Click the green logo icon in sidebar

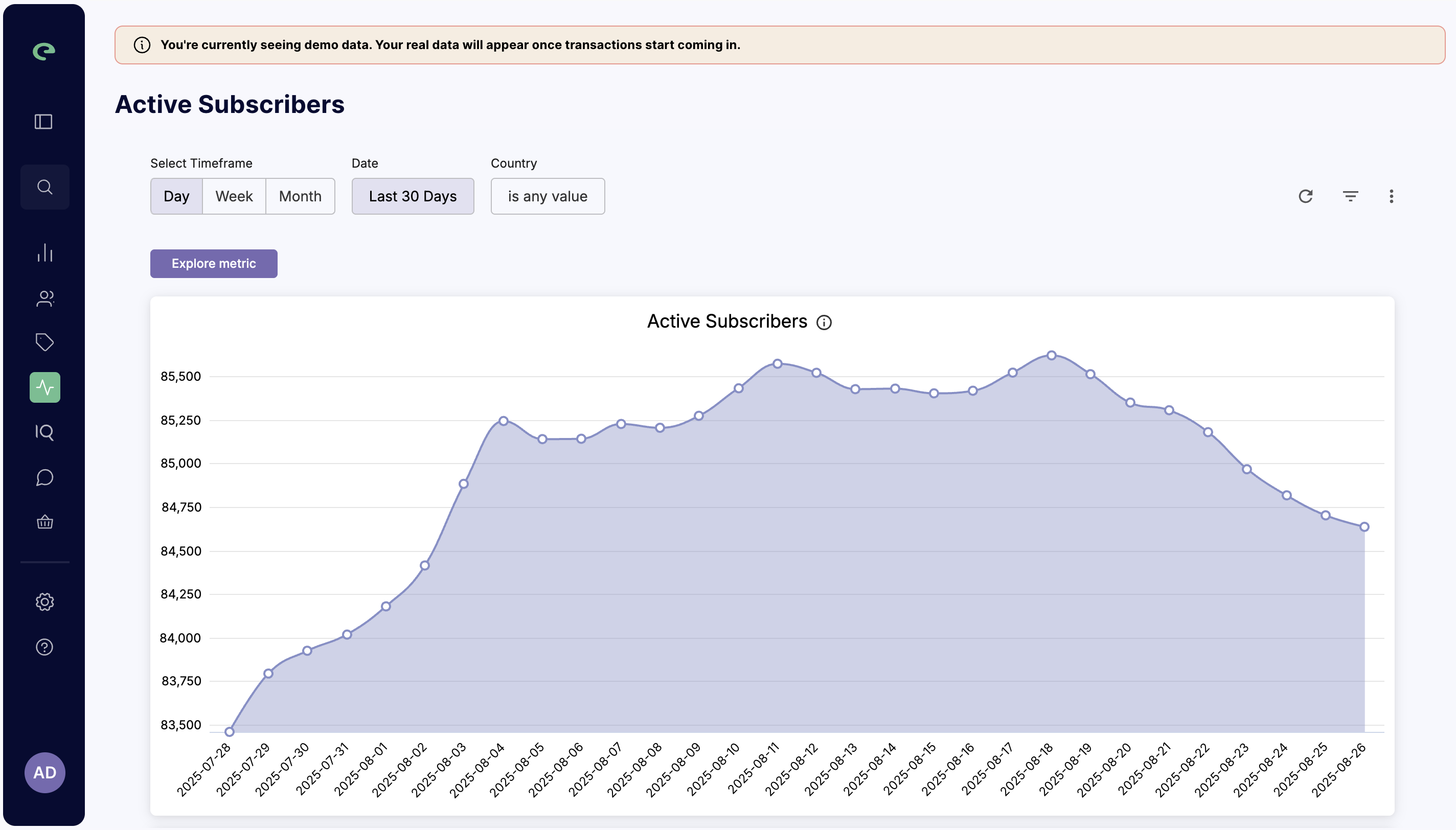44,51
